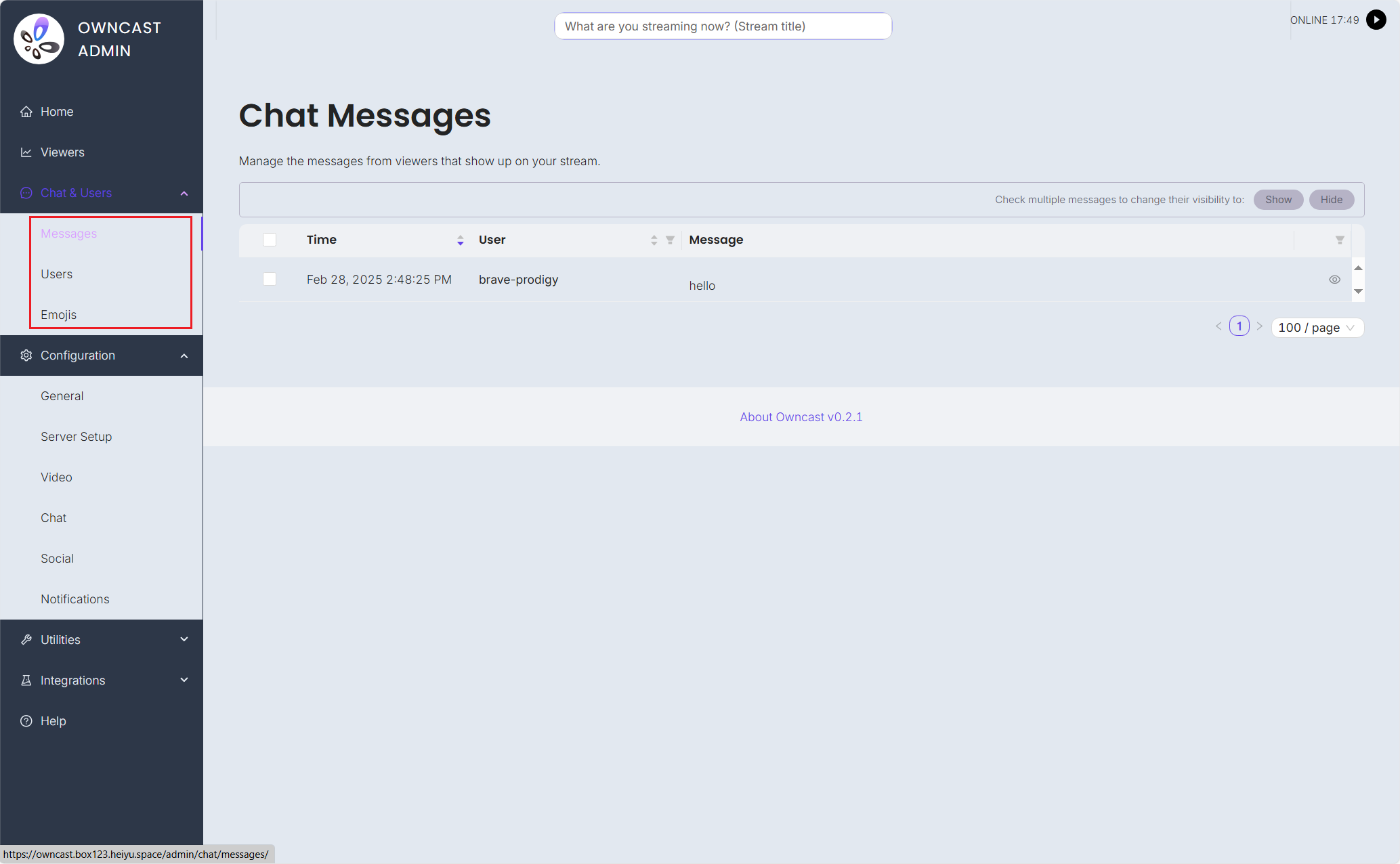Click the Show visibility button
The width and height of the screenshot is (1400, 864).
coord(1278,200)
